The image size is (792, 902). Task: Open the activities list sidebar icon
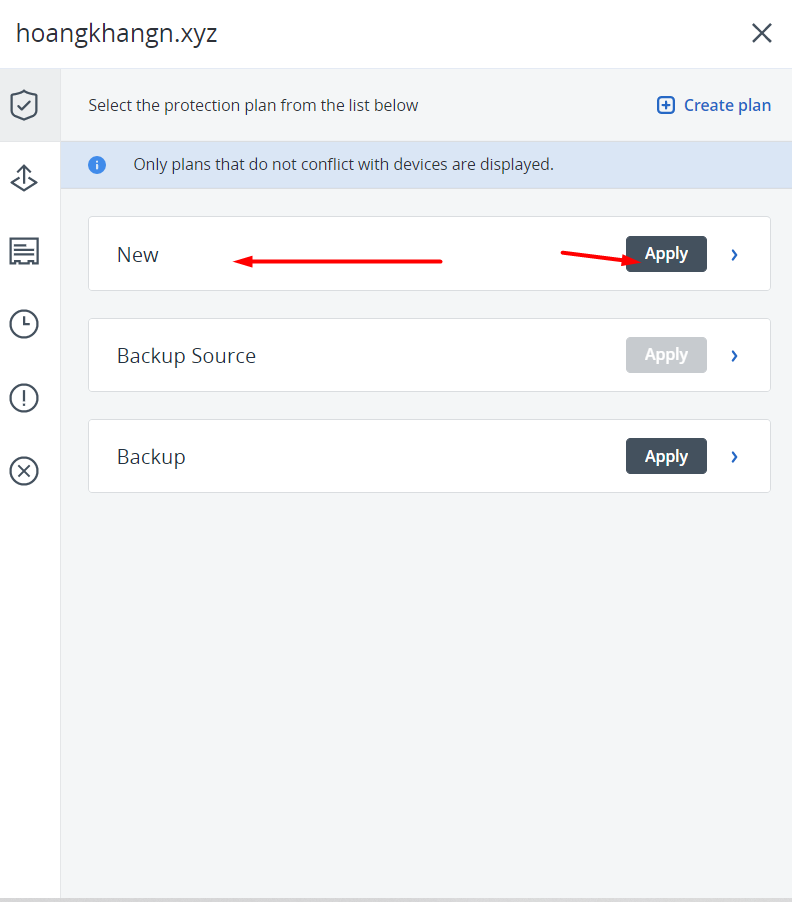click(24, 251)
